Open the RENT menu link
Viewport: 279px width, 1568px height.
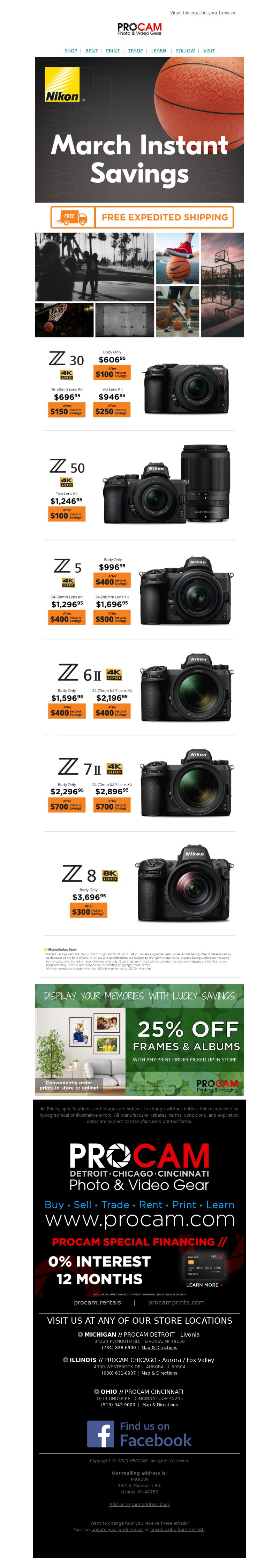(x=91, y=51)
